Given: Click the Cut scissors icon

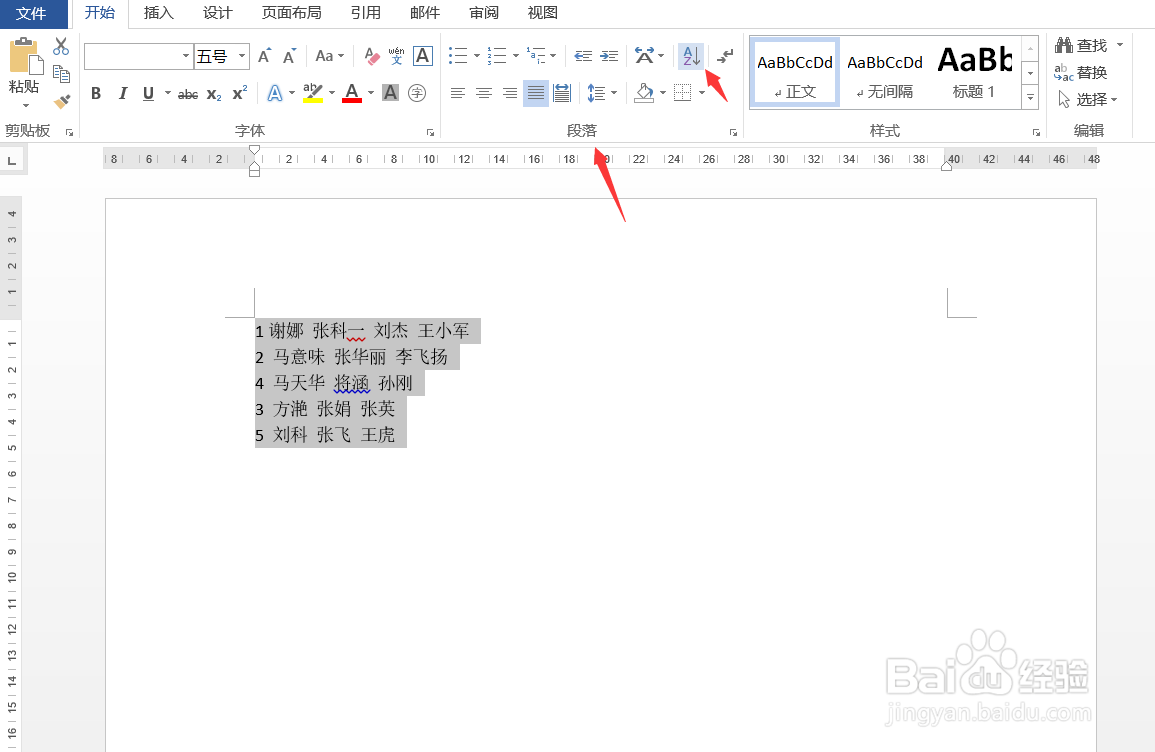Looking at the screenshot, I should (x=61, y=46).
